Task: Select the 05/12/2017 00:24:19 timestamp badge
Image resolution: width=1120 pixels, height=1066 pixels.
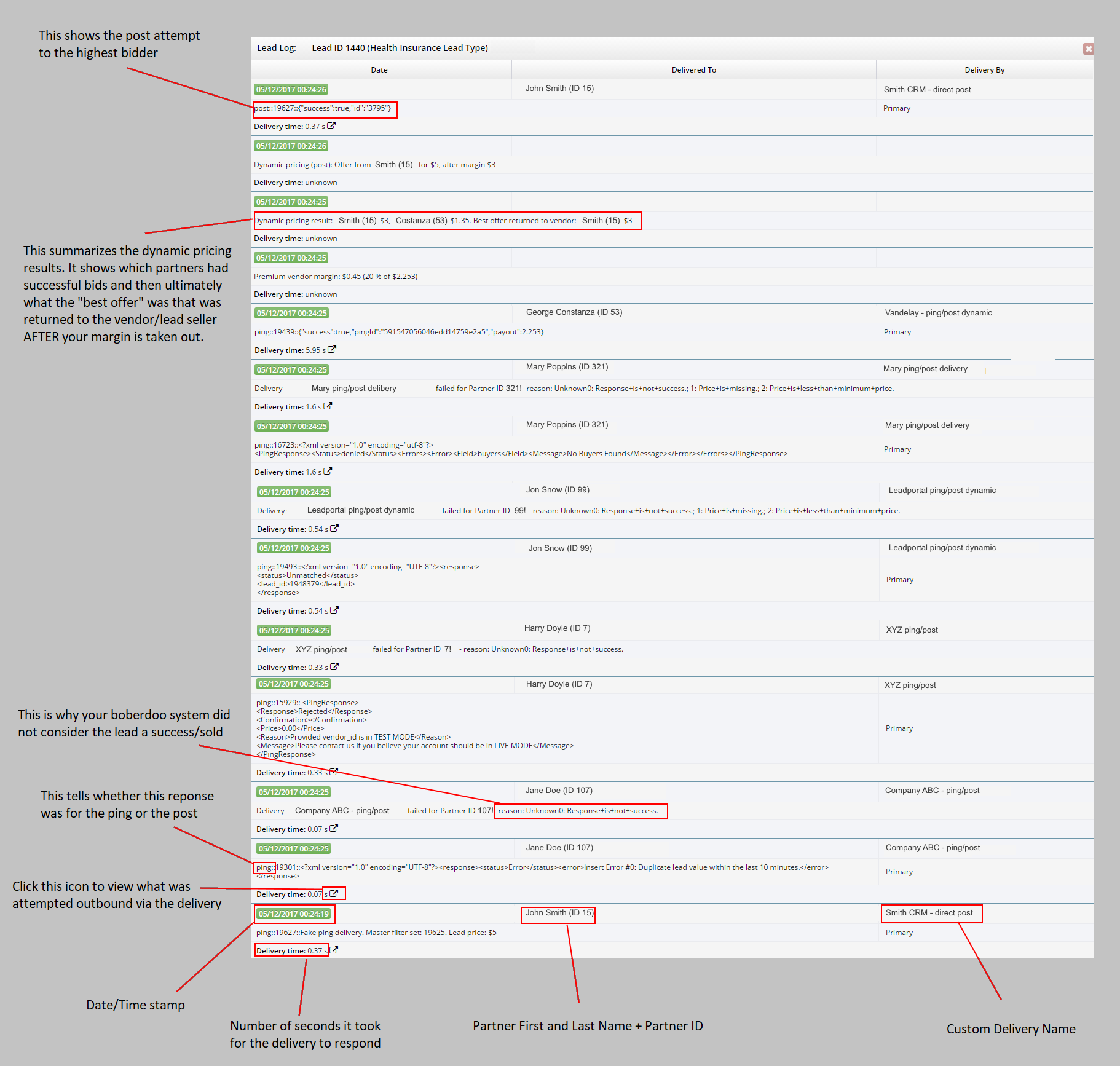Action: pos(293,914)
